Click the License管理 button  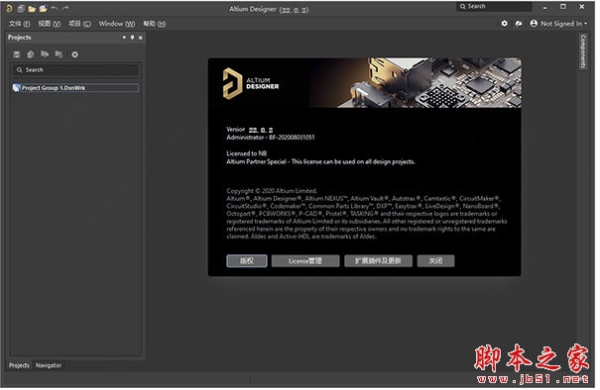305,261
